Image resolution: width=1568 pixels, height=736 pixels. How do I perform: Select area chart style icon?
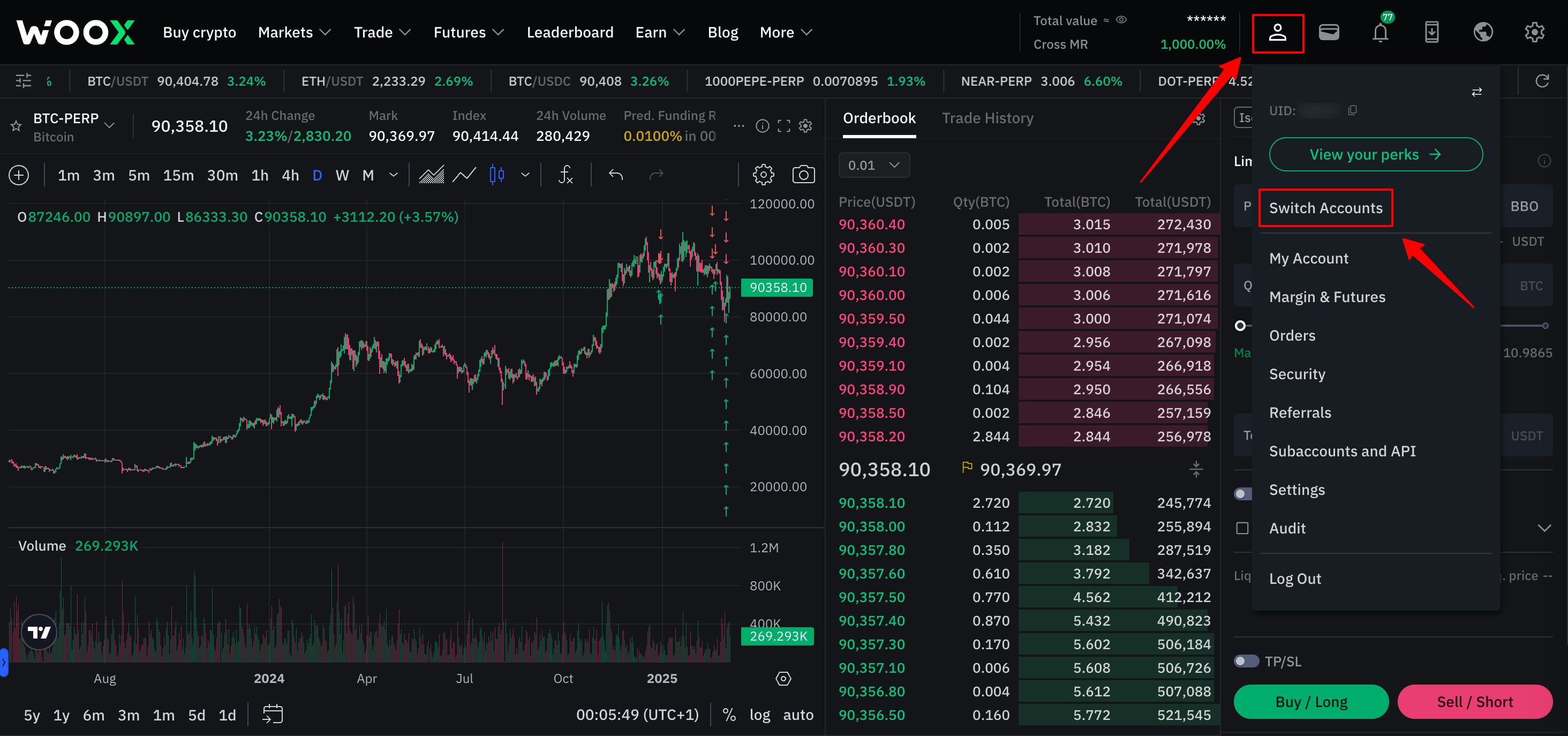click(x=432, y=175)
